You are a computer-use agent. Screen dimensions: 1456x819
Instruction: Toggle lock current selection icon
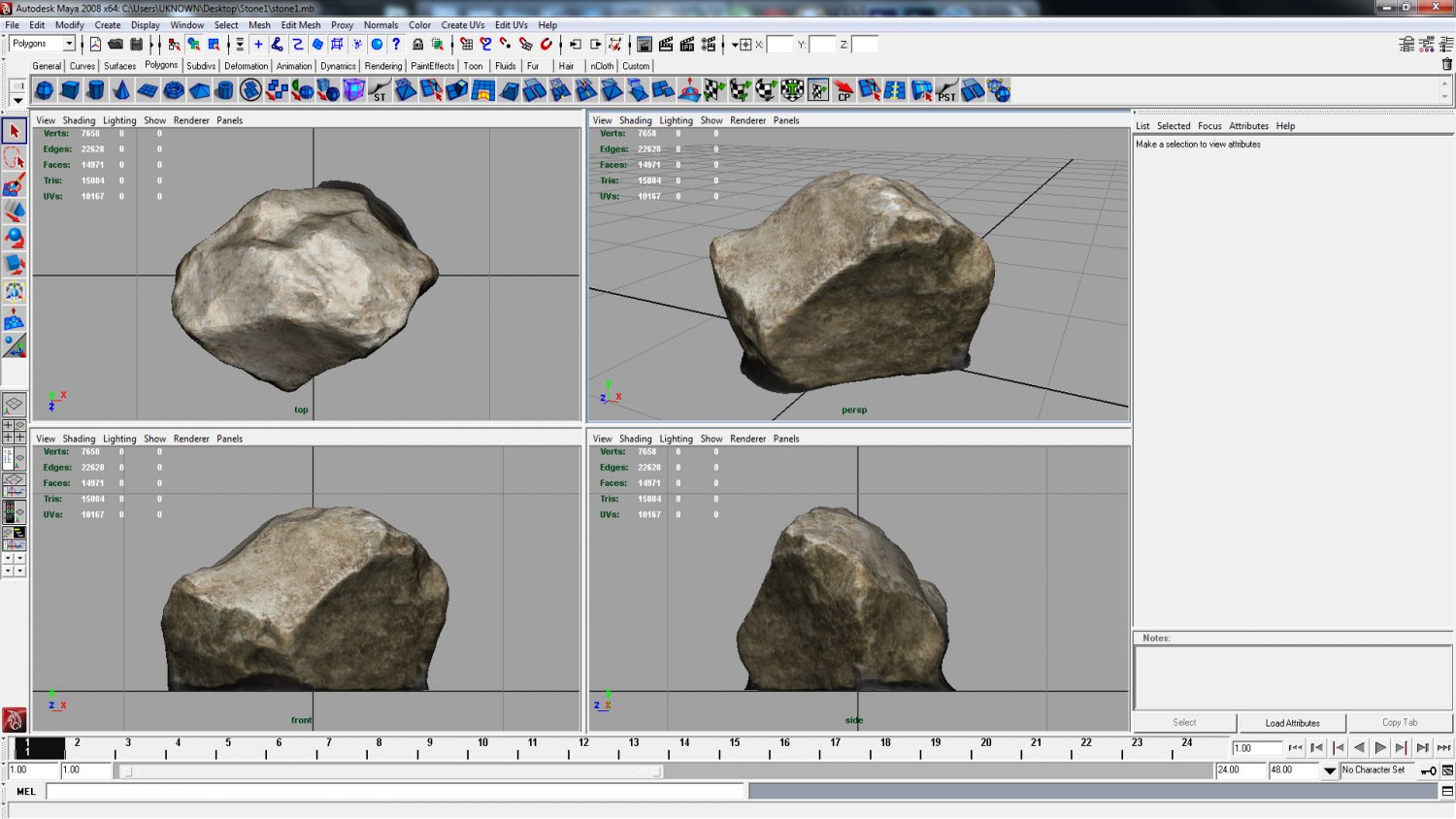pos(417,44)
